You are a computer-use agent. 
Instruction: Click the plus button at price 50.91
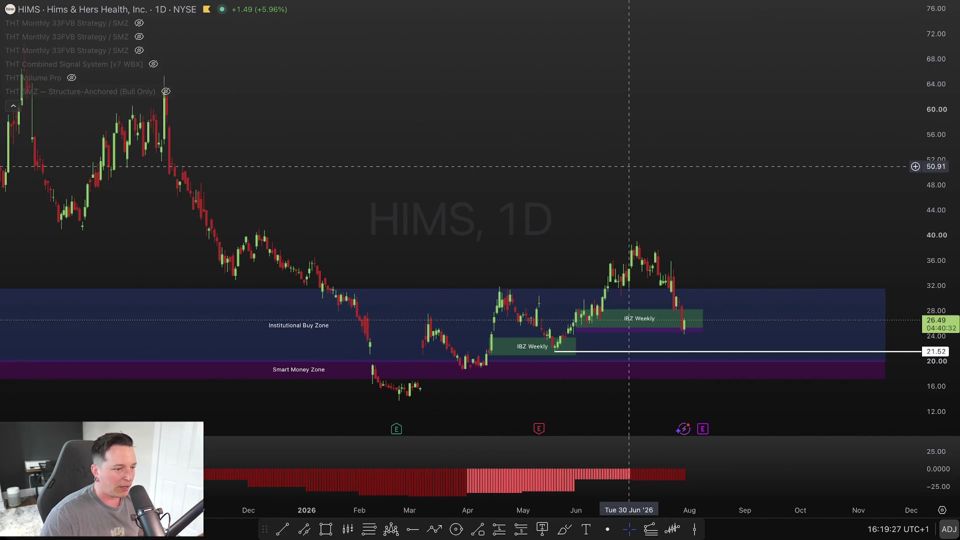pos(915,167)
